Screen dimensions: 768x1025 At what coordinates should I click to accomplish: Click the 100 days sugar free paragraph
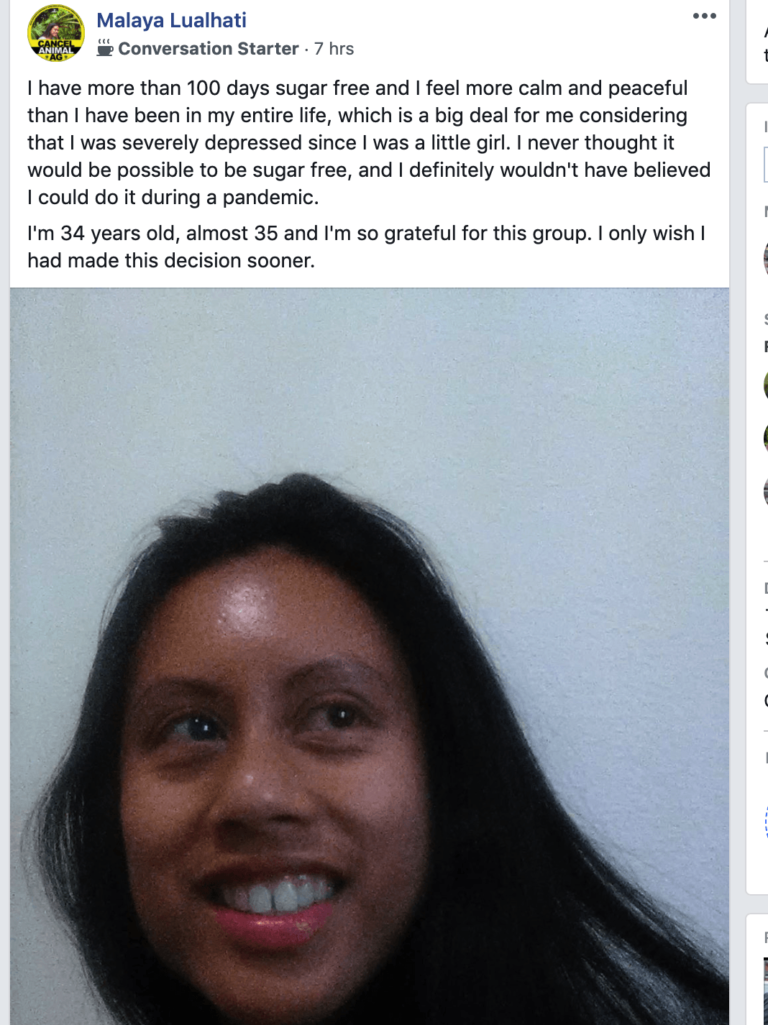[x=369, y=143]
